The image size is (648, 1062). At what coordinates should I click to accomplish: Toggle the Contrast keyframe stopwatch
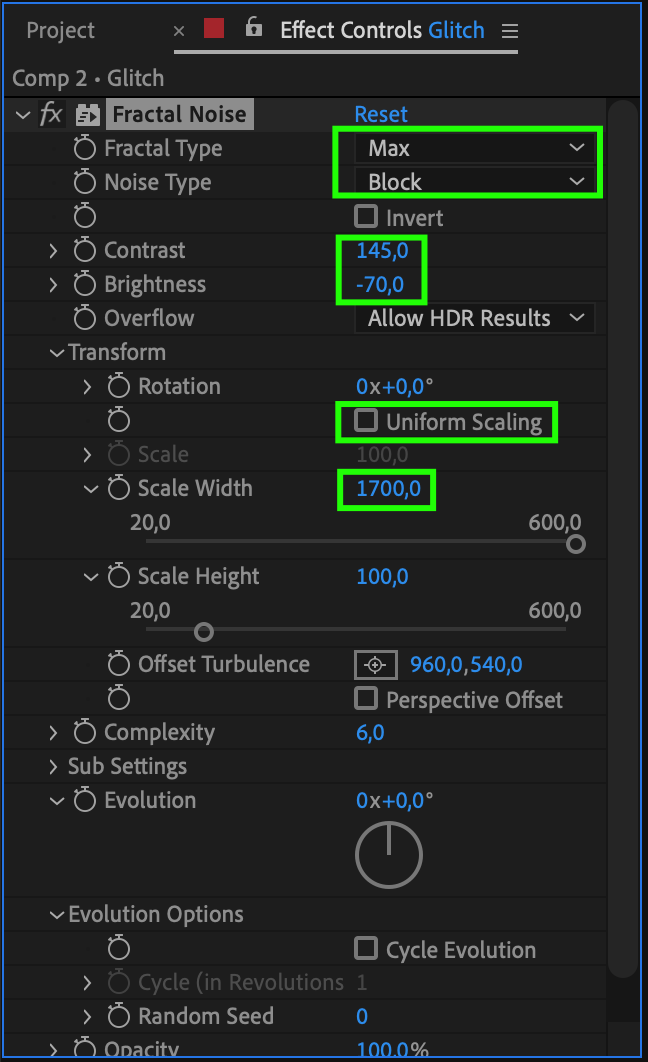tap(86, 251)
